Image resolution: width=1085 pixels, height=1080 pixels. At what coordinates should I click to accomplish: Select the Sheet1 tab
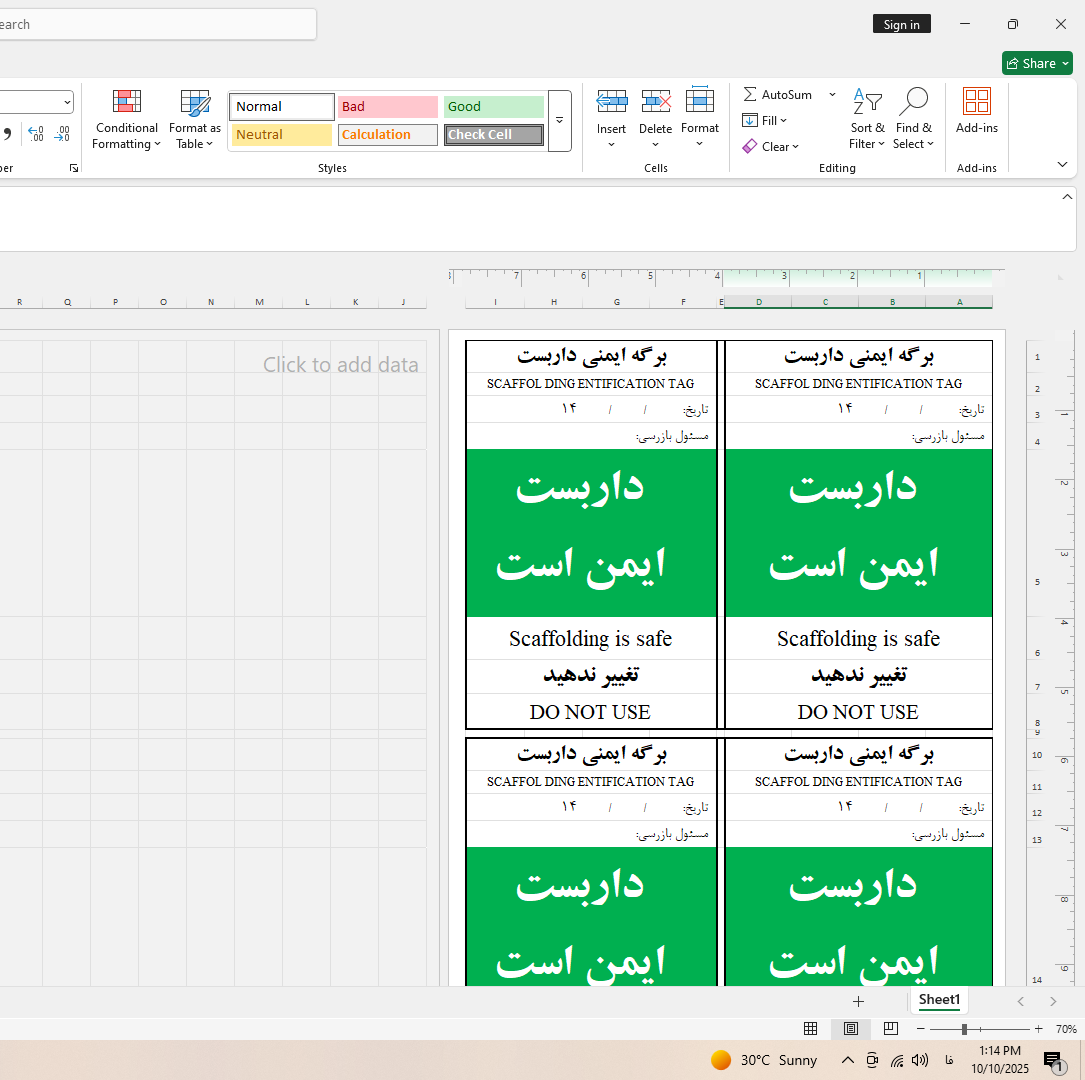939,1000
